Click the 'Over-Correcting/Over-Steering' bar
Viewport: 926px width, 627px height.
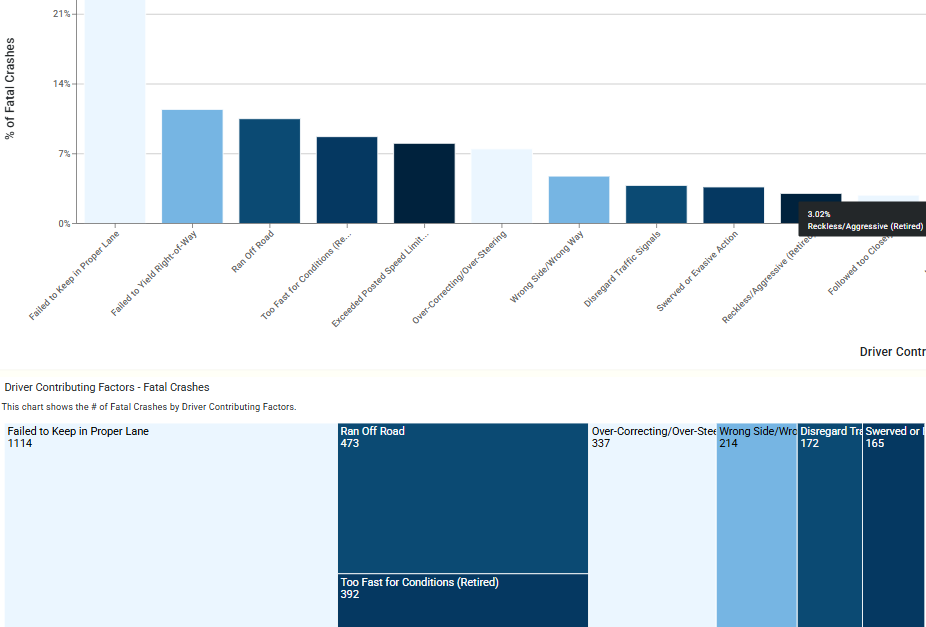[501, 188]
